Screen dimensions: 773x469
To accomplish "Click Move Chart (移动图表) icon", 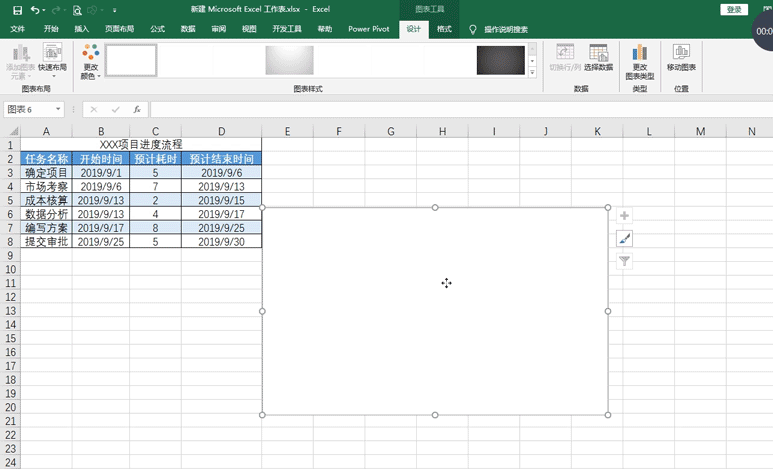I will [x=681, y=58].
